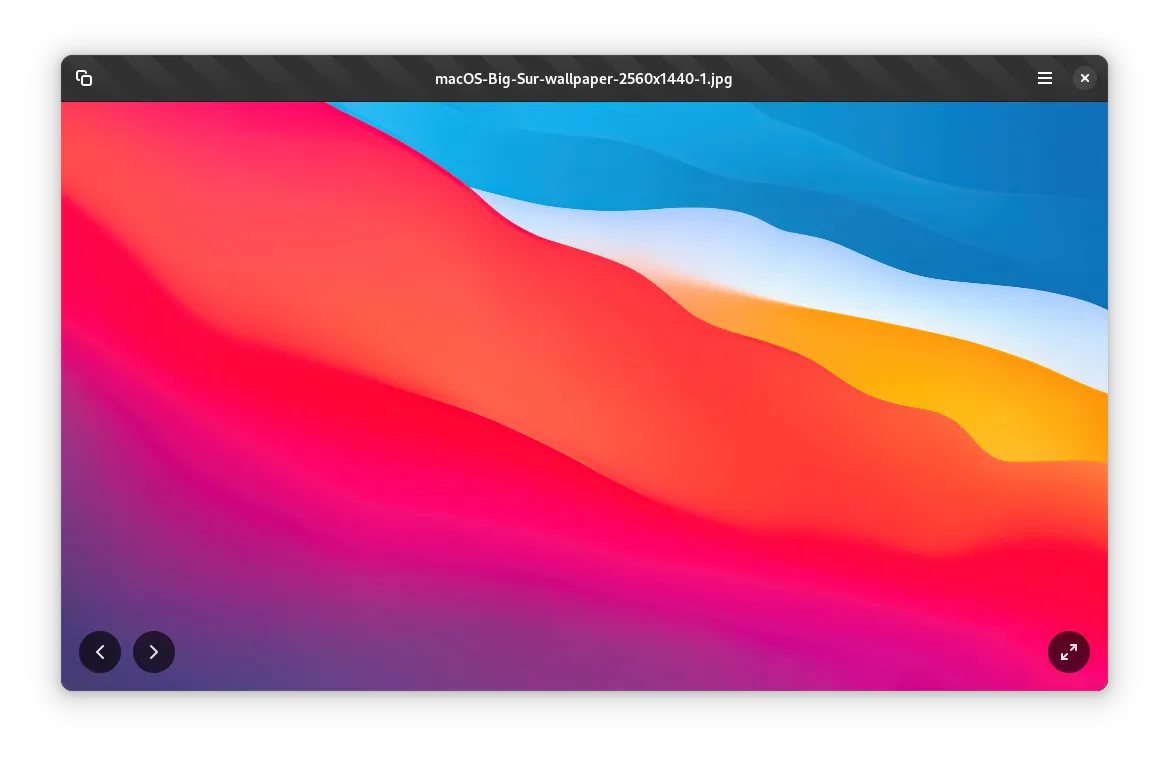Go to the previous image
The image size is (1169, 758).
[x=100, y=652]
